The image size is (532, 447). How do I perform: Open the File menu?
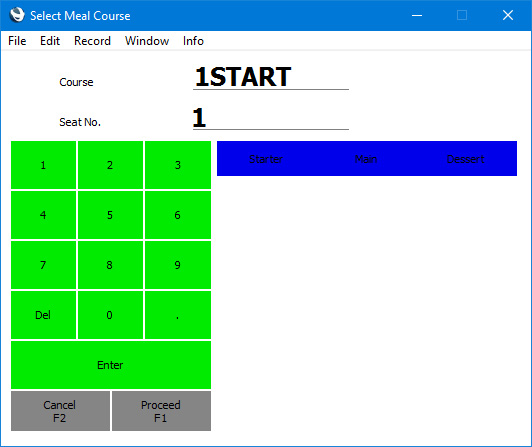pos(17,41)
